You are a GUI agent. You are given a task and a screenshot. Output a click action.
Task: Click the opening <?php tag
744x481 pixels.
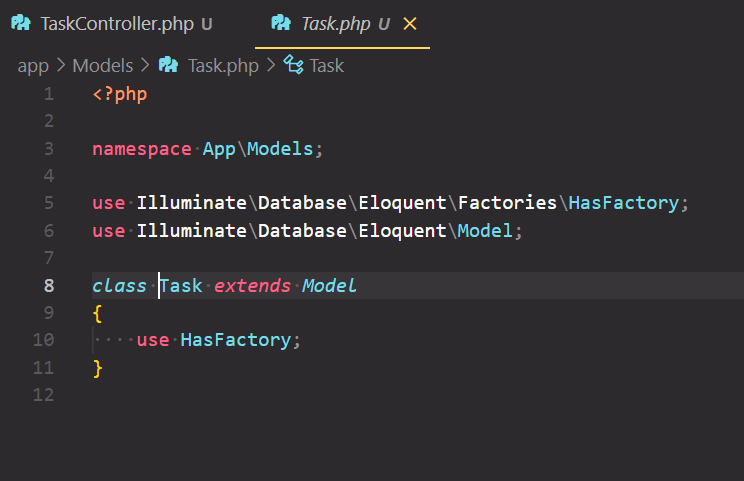point(120,94)
